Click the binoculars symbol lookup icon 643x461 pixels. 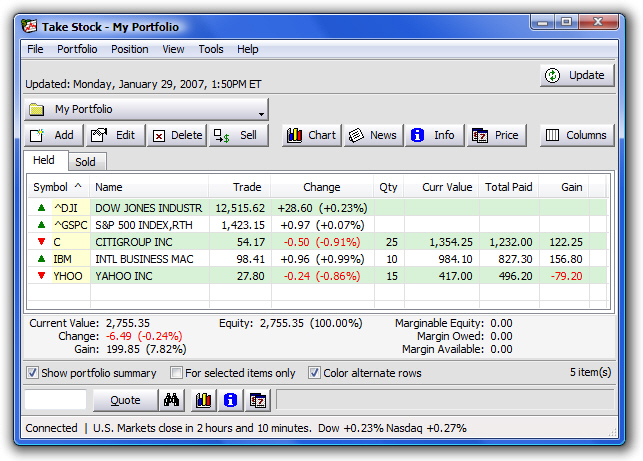click(171, 400)
